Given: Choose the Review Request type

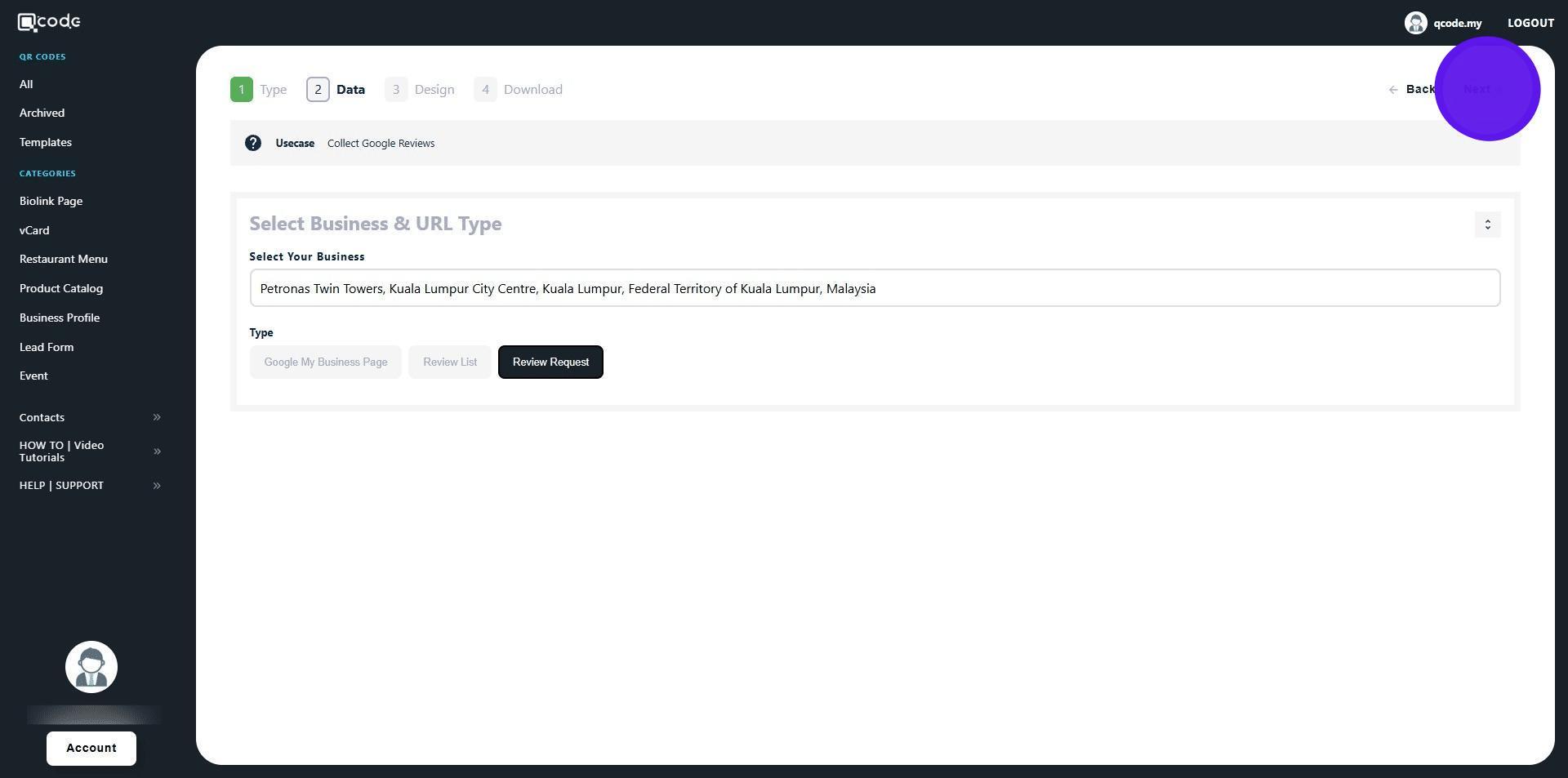Looking at the screenshot, I should (x=550, y=362).
